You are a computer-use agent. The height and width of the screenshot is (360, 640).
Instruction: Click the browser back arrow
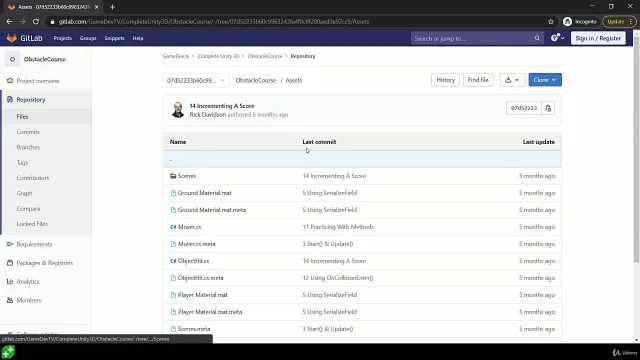click(x=9, y=22)
